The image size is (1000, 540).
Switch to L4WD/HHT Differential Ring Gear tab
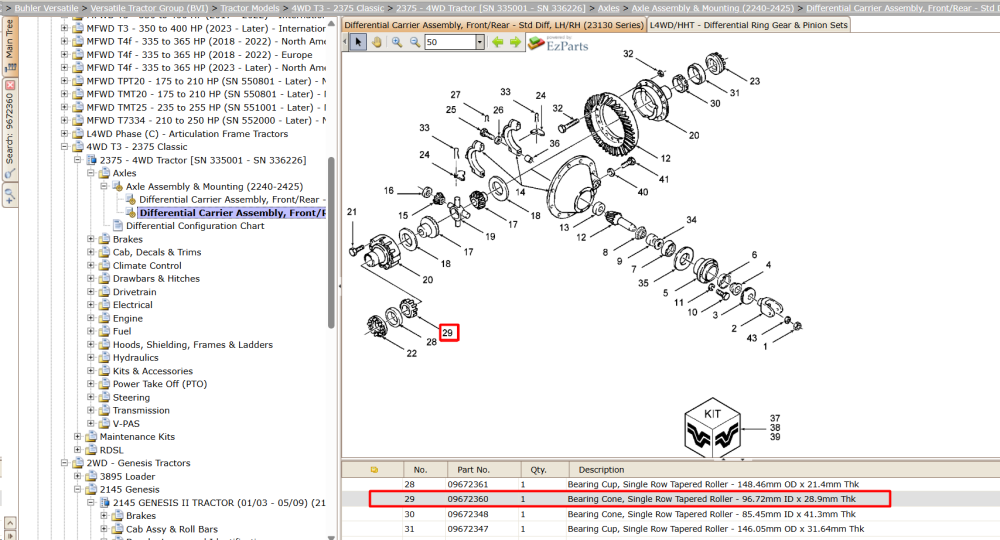749,25
